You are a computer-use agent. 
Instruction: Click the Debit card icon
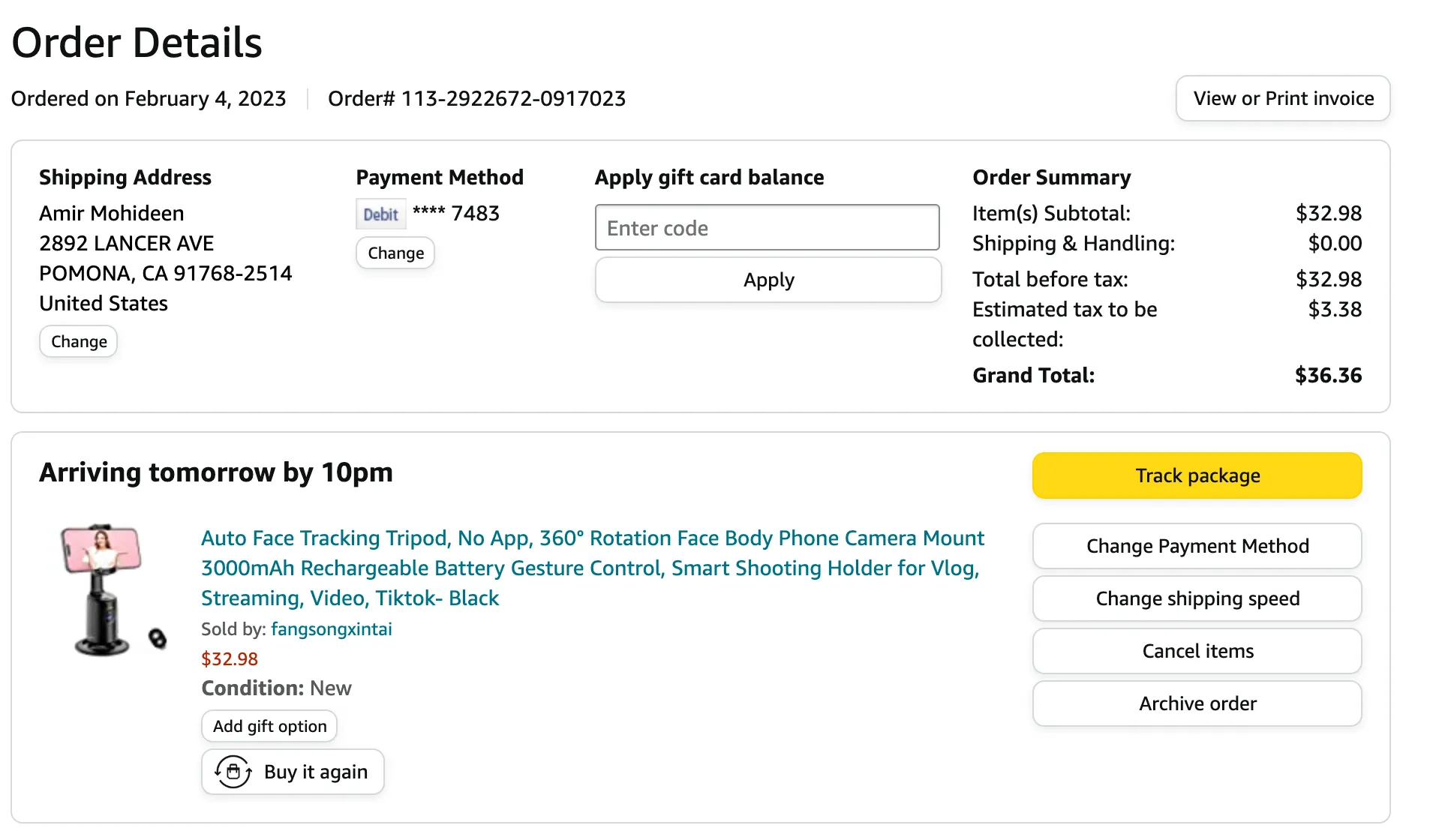(380, 214)
